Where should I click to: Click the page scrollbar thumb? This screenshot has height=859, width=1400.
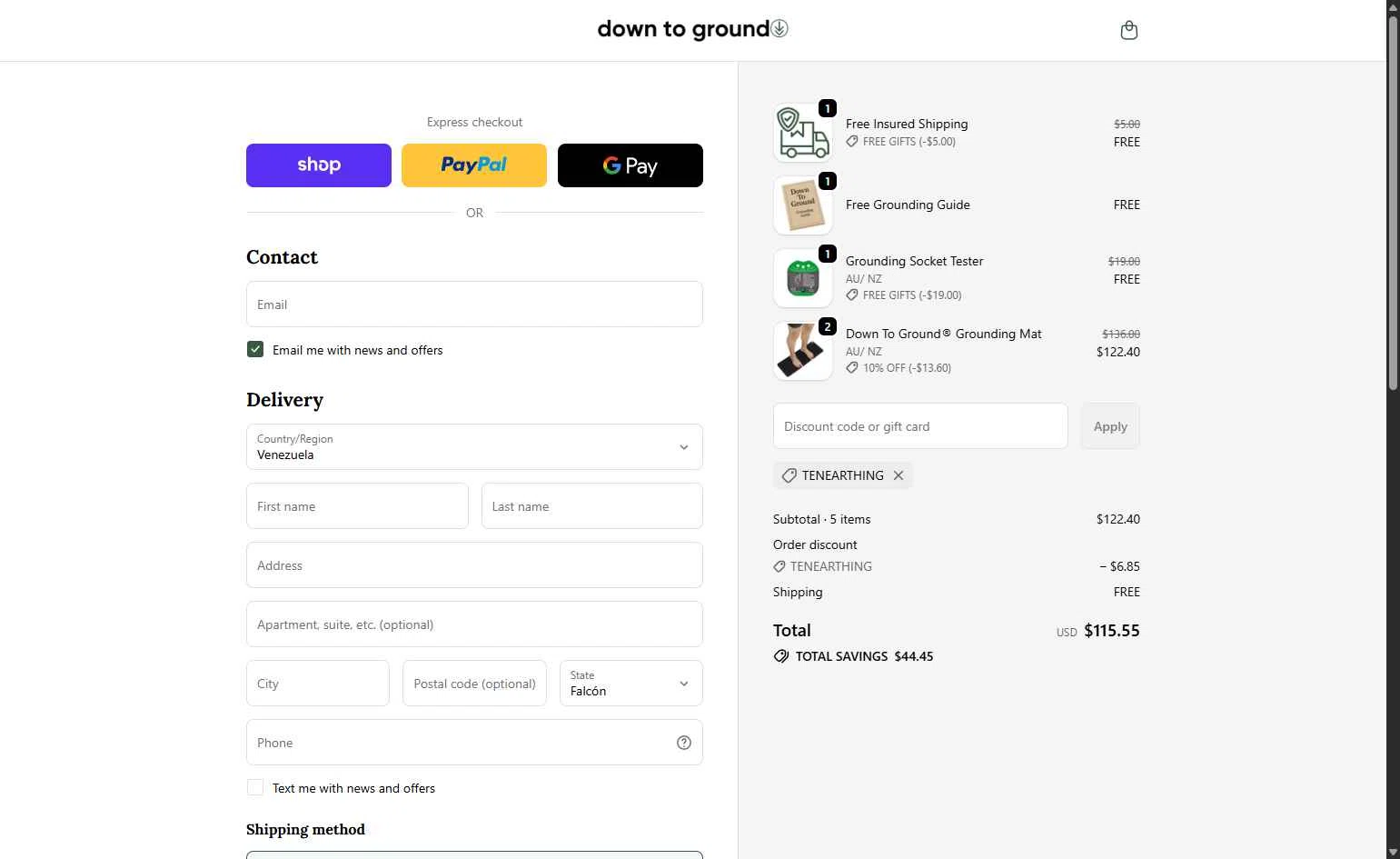1393,204
